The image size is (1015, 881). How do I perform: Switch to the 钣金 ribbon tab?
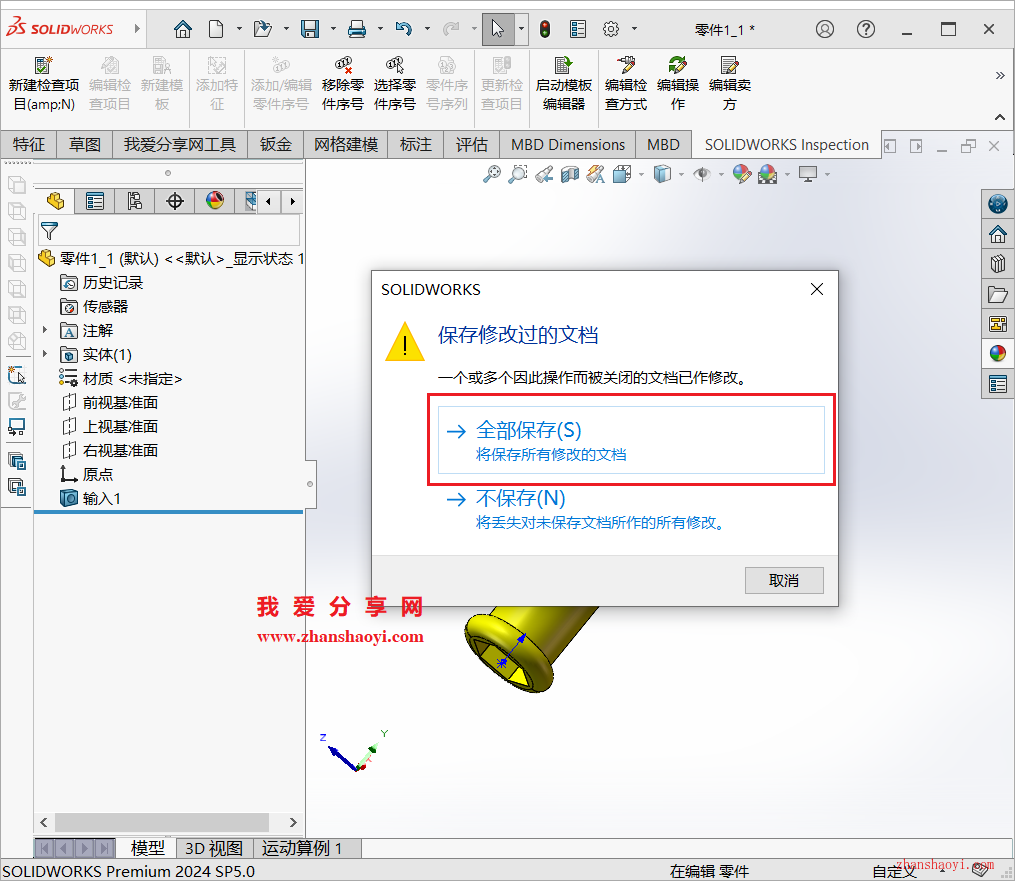click(x=276, y=144)
